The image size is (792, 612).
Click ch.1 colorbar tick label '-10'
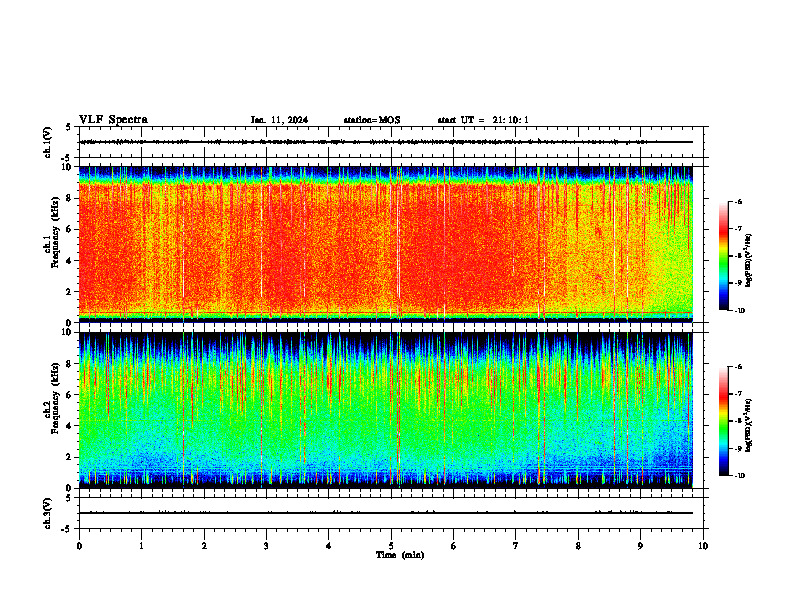tap(739, 310)
